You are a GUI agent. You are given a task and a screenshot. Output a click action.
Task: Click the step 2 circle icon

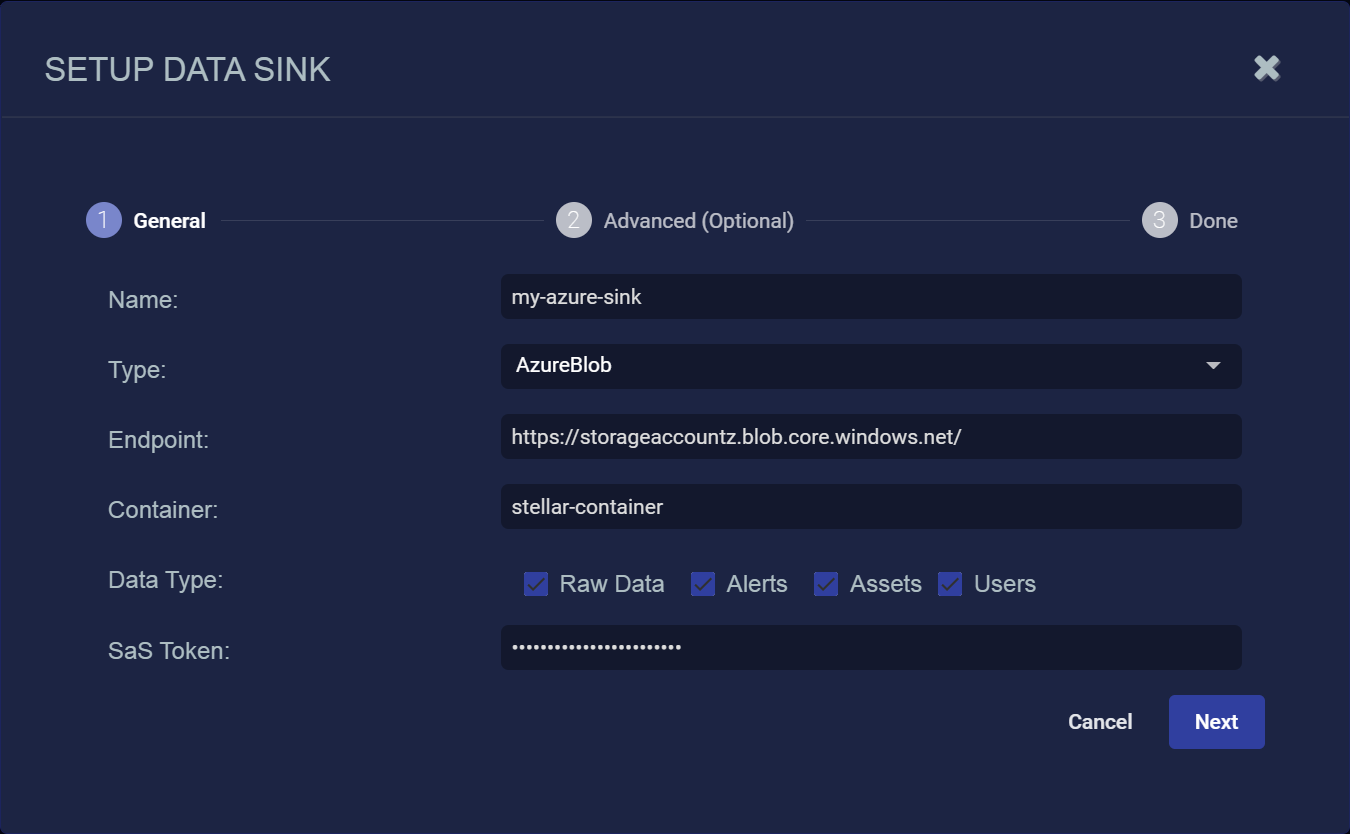(x=574, y=220)
